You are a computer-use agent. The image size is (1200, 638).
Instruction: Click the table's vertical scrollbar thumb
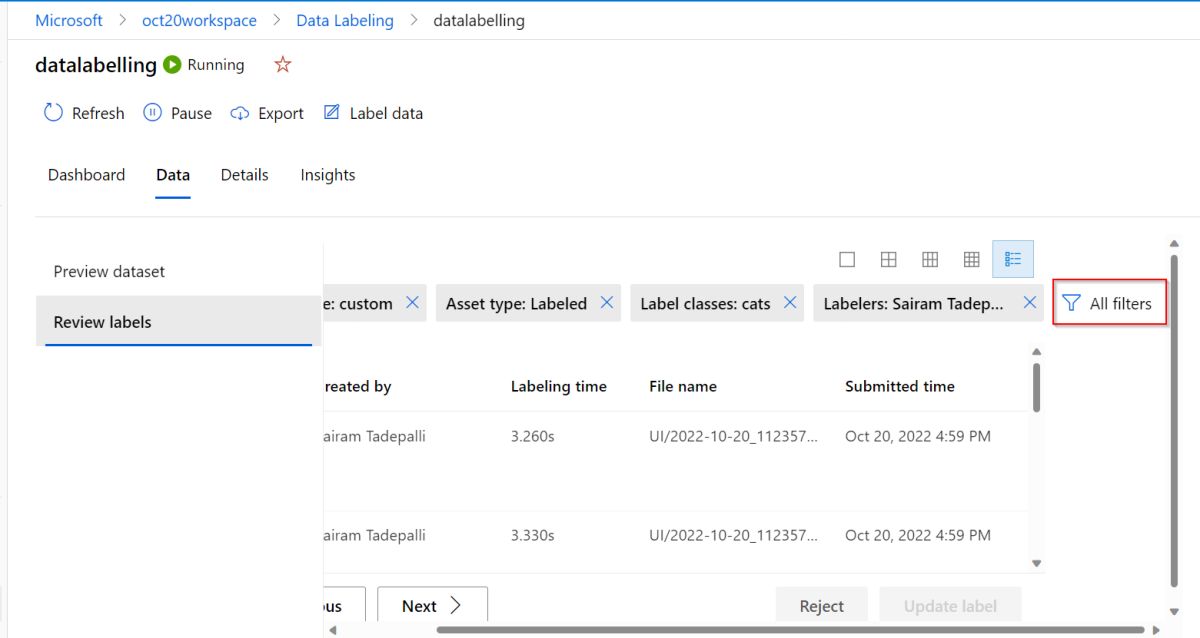click(x=1036, y=387)
